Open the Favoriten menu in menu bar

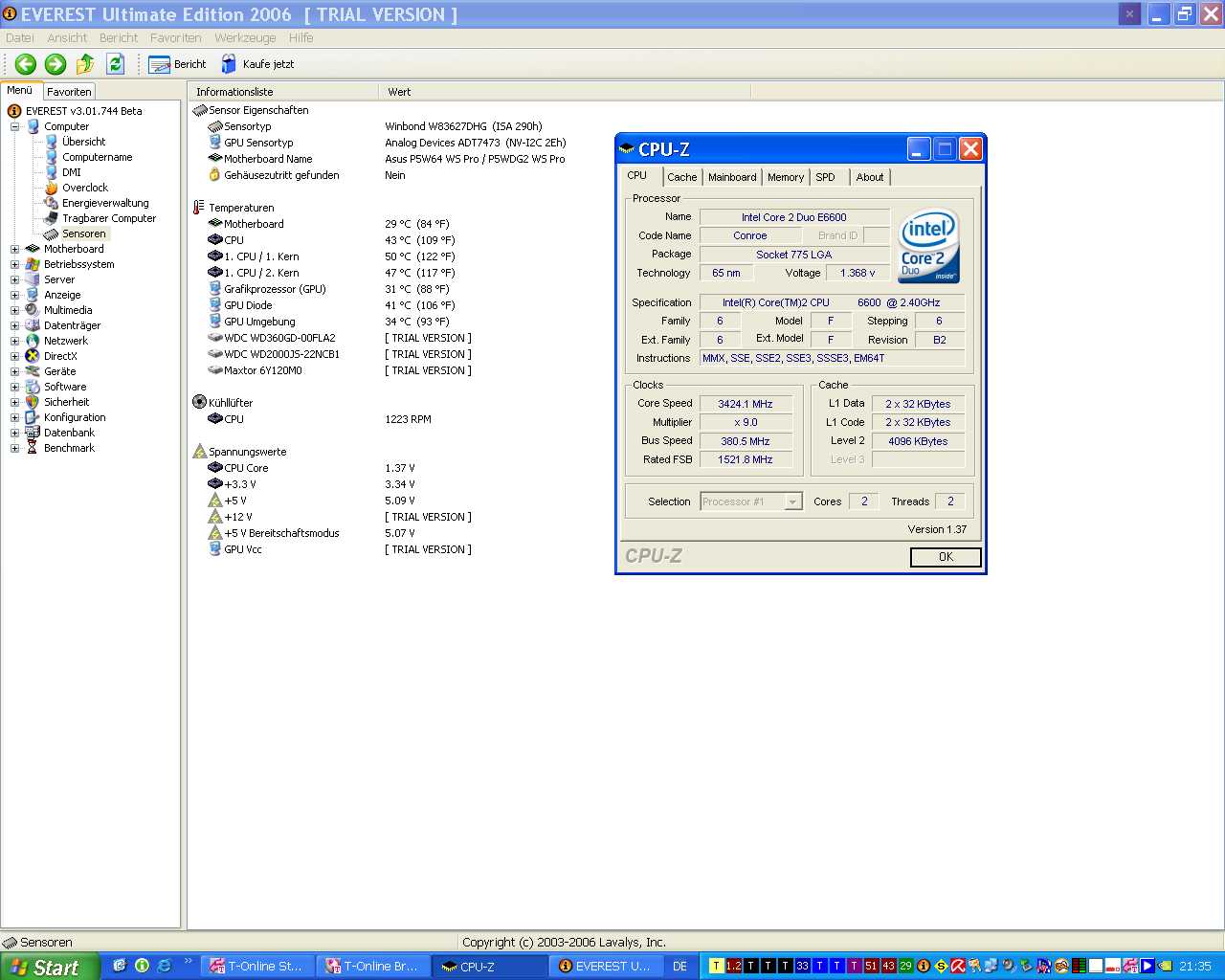click(x=175, y=38)
